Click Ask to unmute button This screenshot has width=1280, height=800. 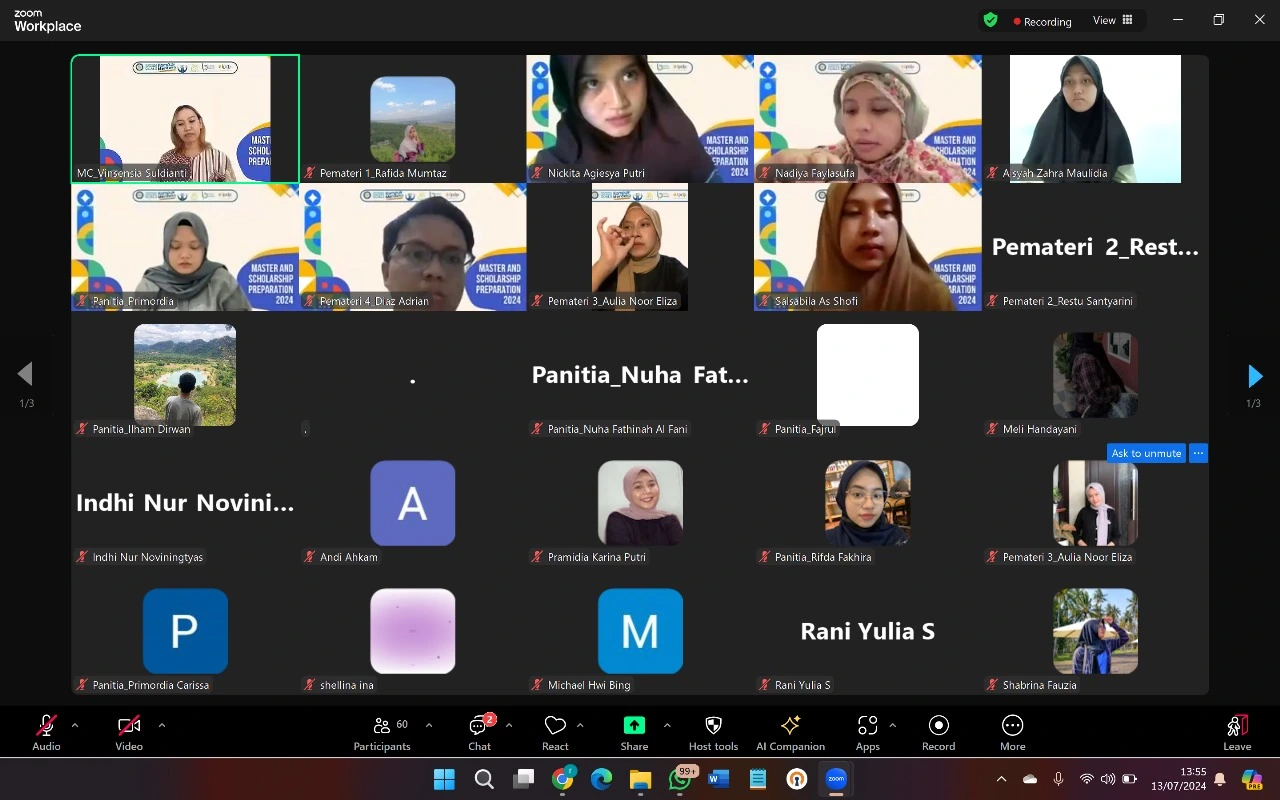(x=1146, y=453)
